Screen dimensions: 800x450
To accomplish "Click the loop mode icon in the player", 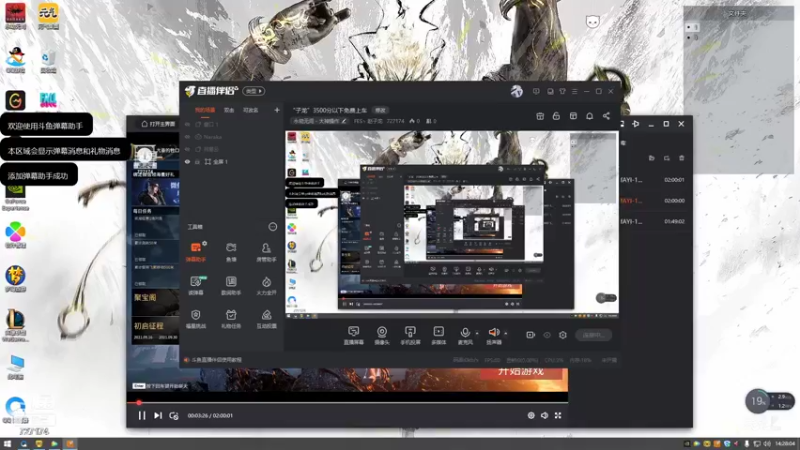I will coord(174,415).
